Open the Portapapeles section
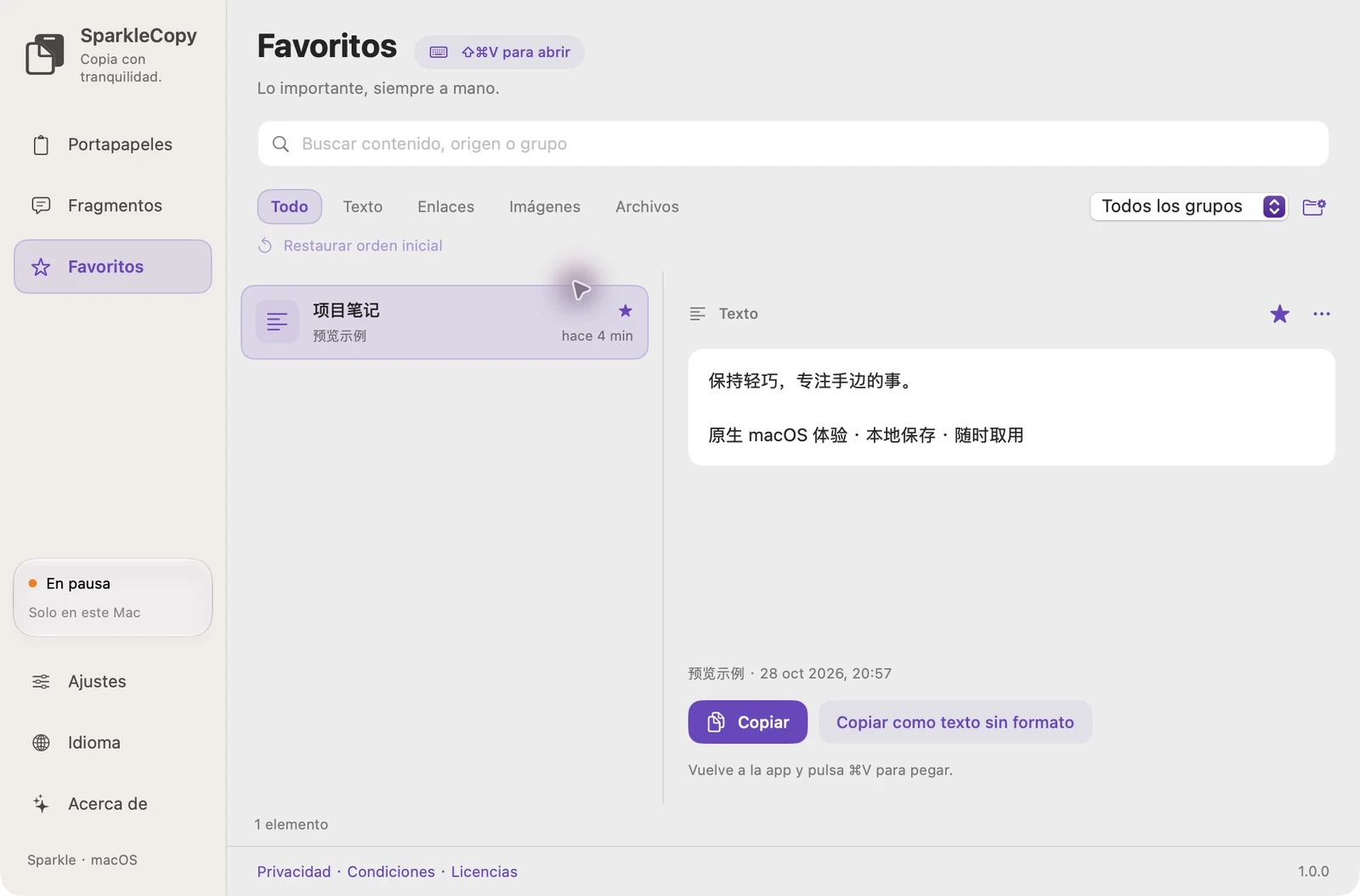The height and width of the screenshot is (896, 1360). [x=112, y=145]
